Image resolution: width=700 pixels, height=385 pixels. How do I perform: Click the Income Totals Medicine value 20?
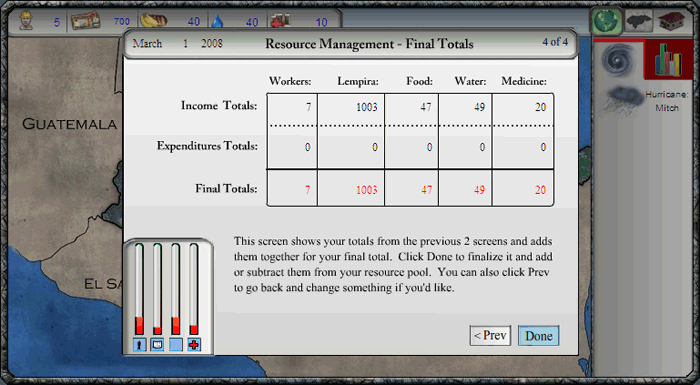[x=540, y=107]
